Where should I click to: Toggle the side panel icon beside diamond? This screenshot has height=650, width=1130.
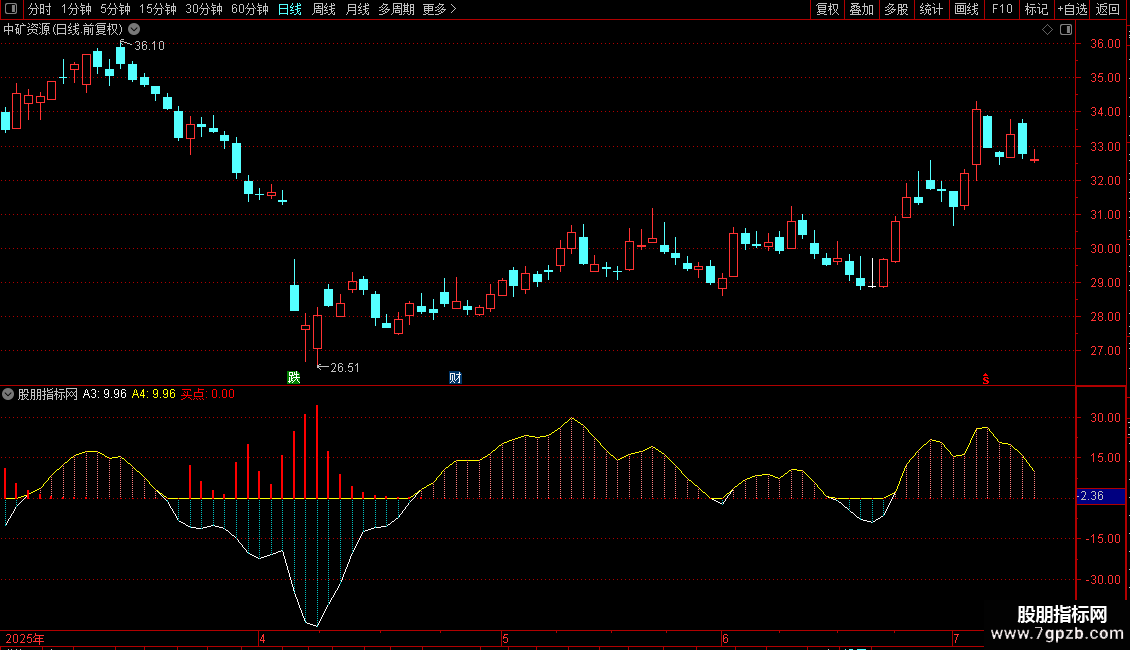point(1066,30)
